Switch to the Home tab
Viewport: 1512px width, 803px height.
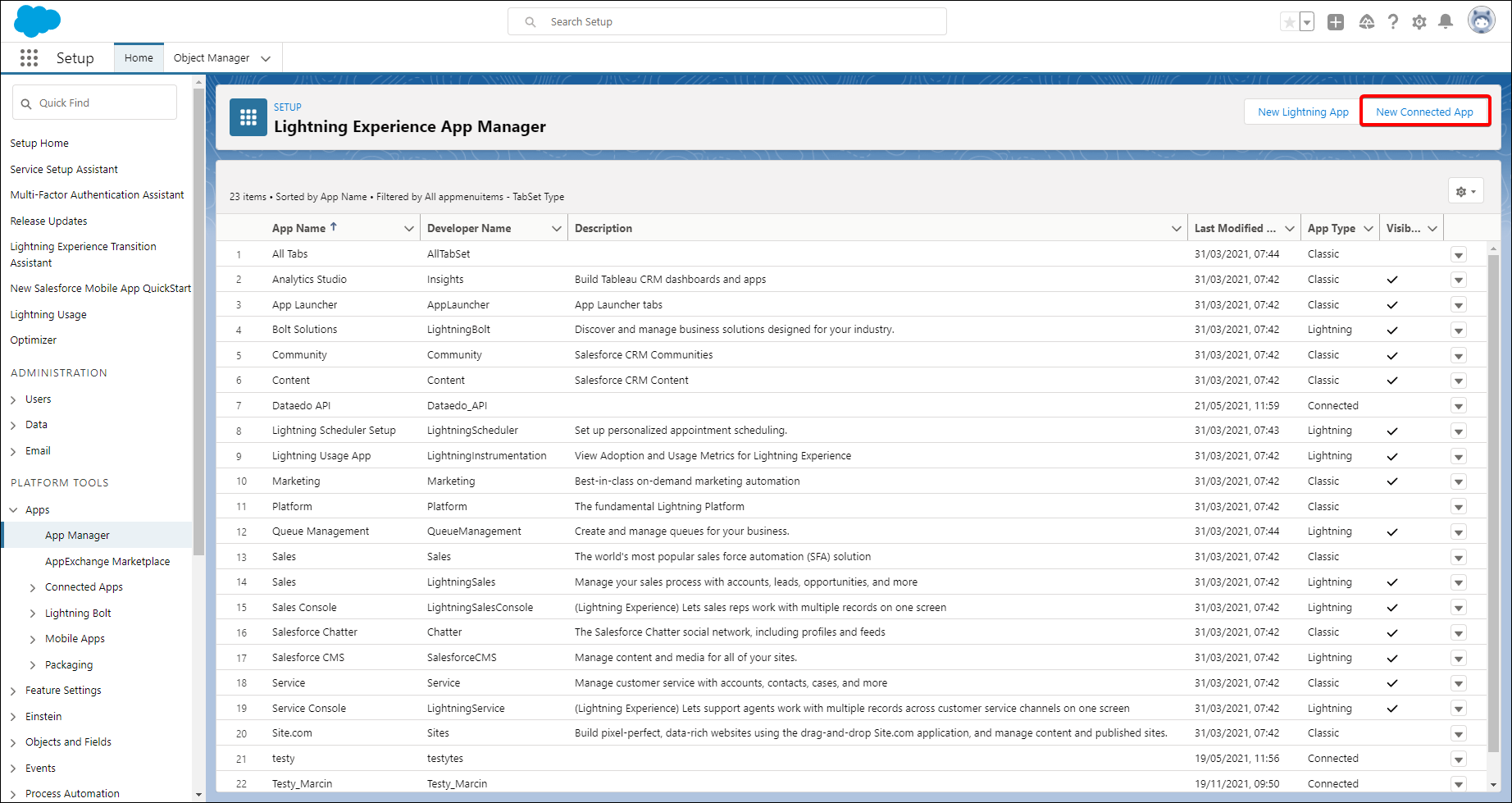point(139,58)
